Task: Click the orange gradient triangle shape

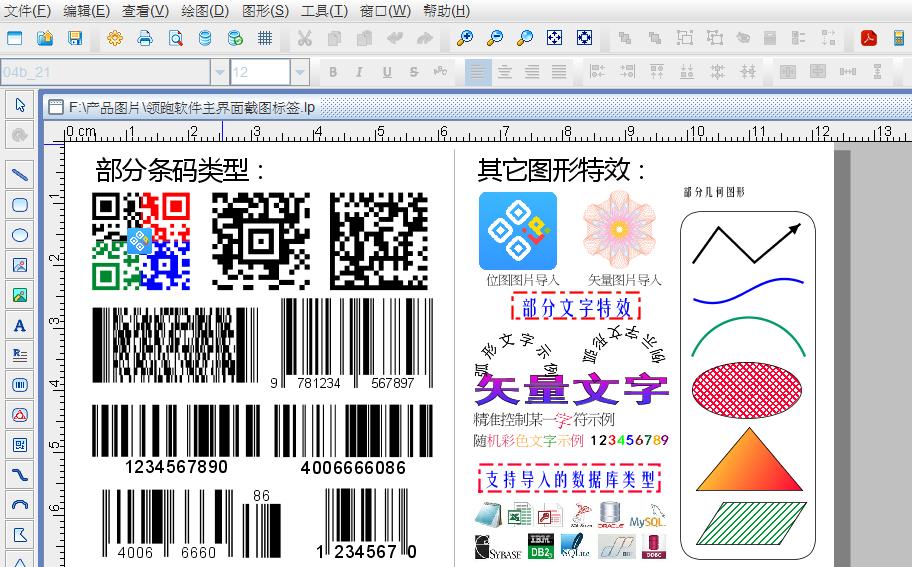Action: coord(748,460)
